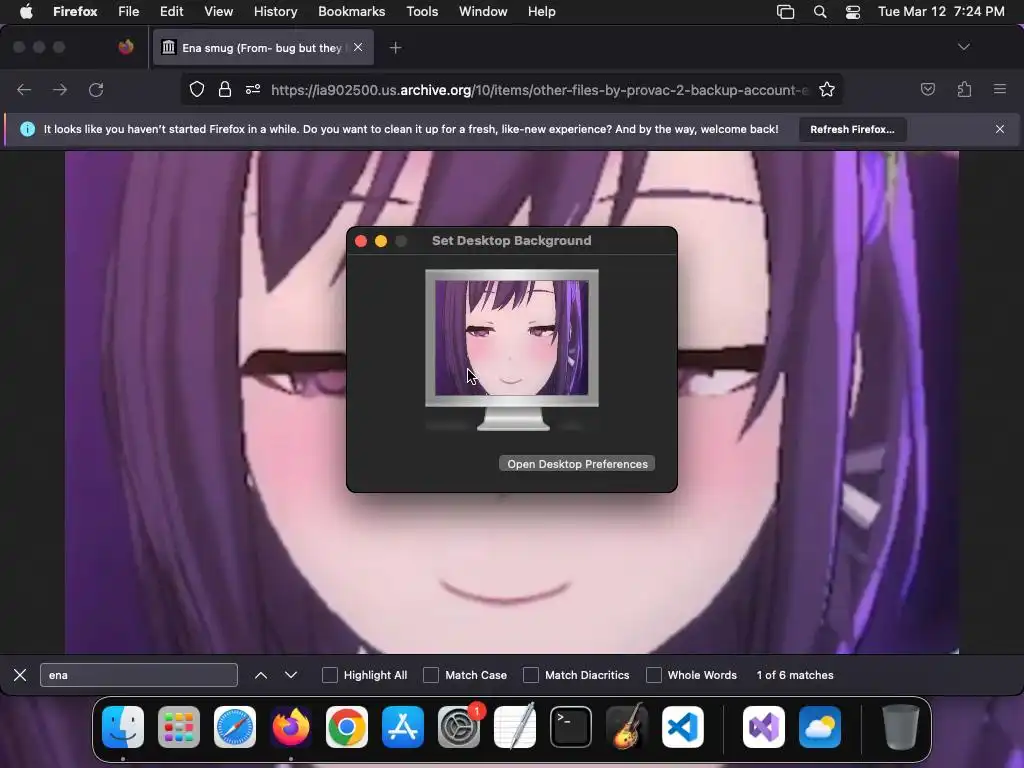Open Control Center in menu bar
This screenshot has height=768, width=1024.
tap(853, 12)
